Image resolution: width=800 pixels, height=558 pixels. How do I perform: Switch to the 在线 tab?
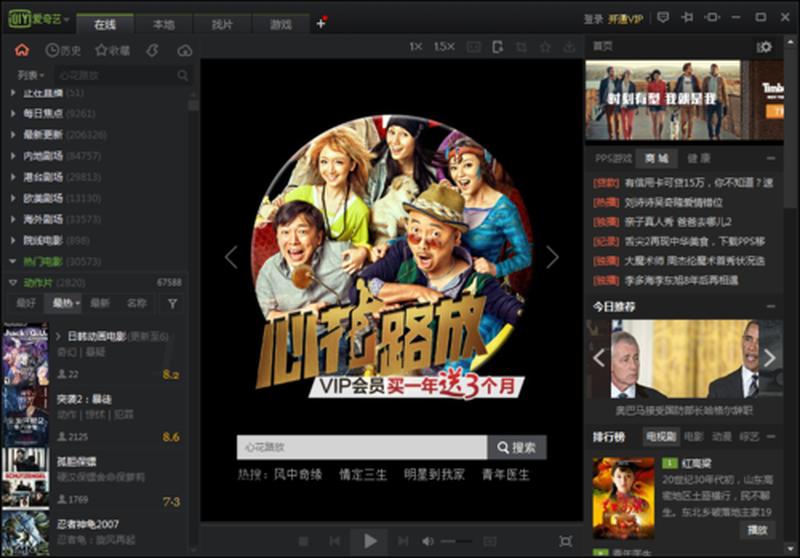(x=105, y=24)
